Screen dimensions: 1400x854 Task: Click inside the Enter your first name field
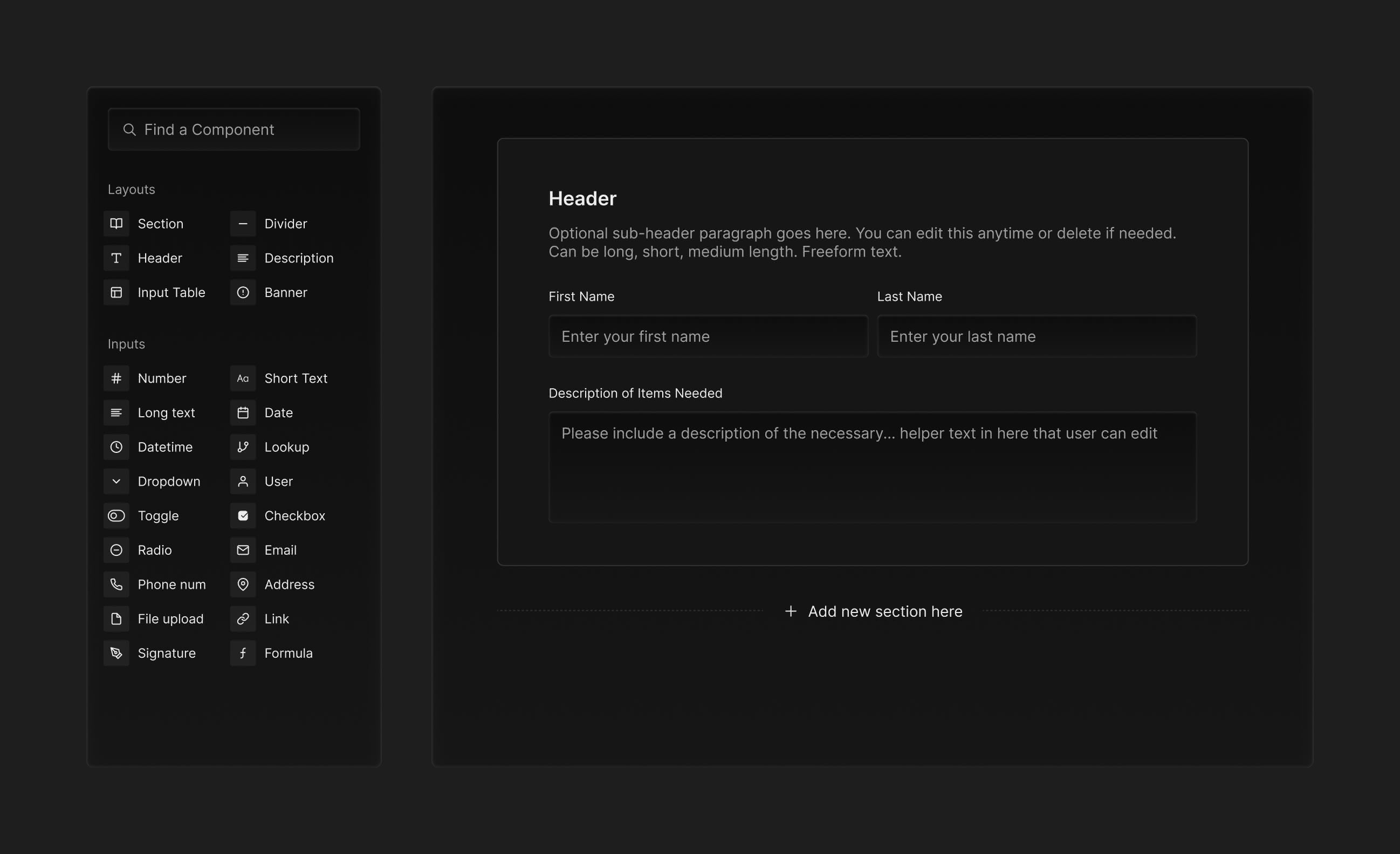[708, 336]
